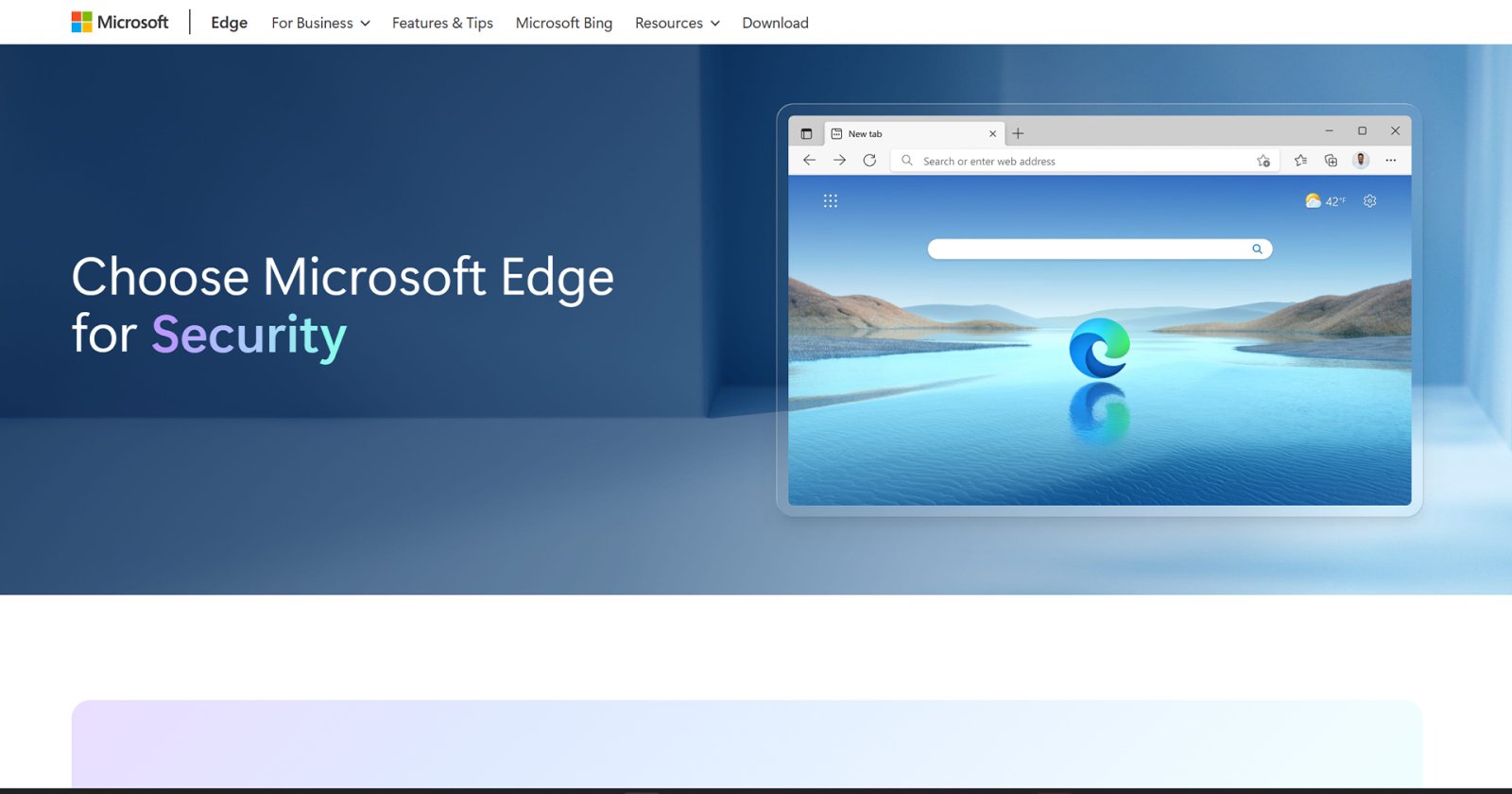Open the Collections icon in toolbar
Image resolution: width=1512 pixels, height=794 pixels.
(1331, 161)
